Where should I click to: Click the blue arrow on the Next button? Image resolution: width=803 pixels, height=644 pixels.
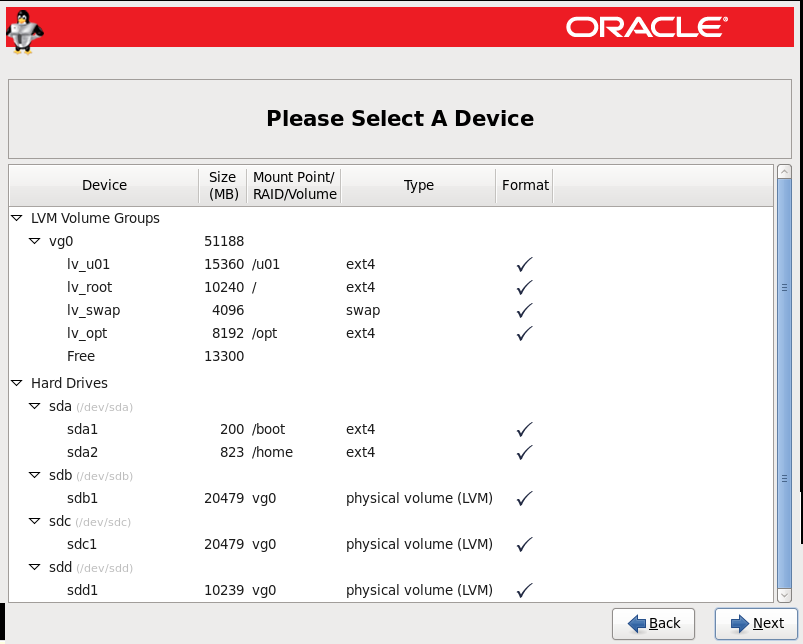(x=739, y=624)
